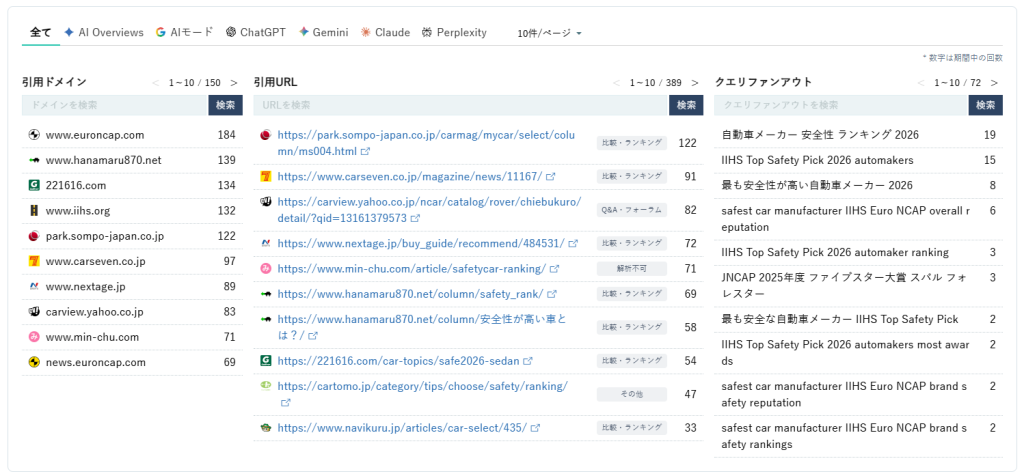
Task: Click the その他 category tag
Action: click(632, 394)
